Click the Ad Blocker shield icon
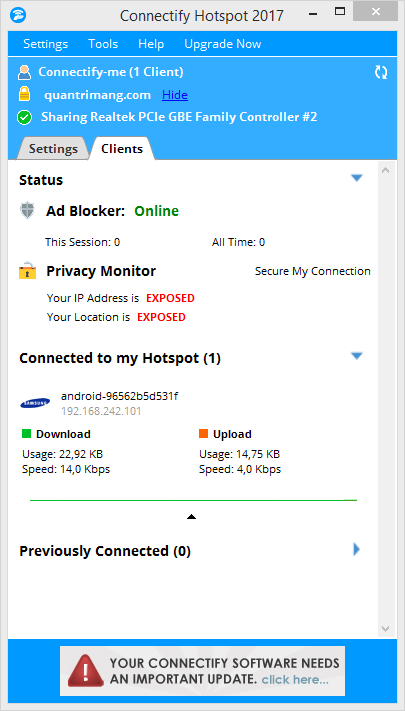The width and height of the screenshot is (405, 711). [x=27, y=211]
